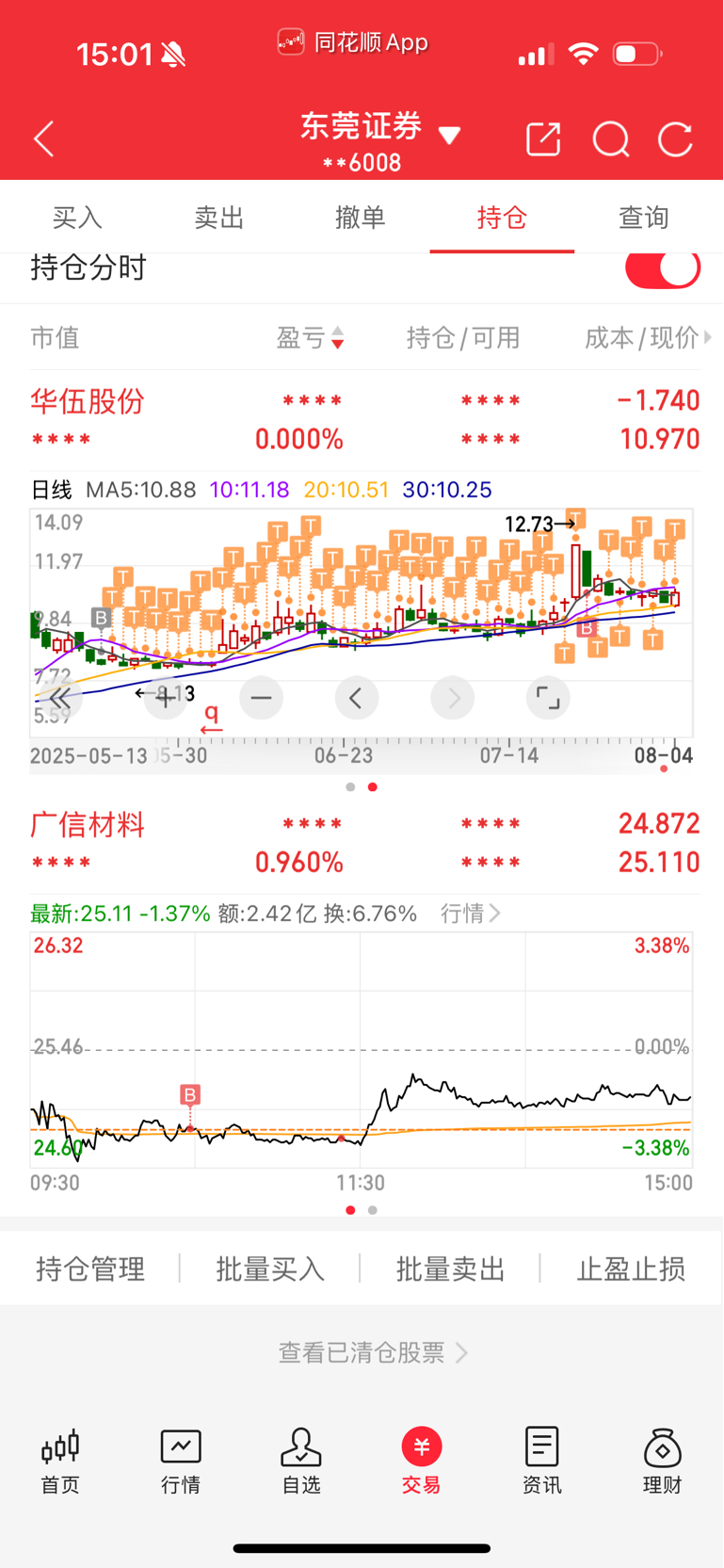The width and height of the screenshot is (724, 1568).
Task: Tap the 30:10.25 moving average label
Action: (446, 490)
